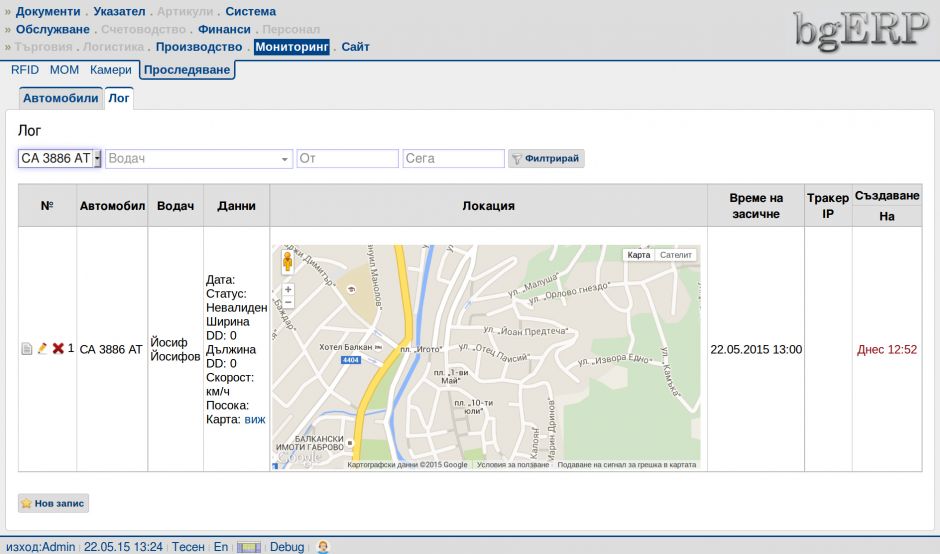Toggle the Тесен narrow layout in footer
940x554 pixels.
(188, 547)
